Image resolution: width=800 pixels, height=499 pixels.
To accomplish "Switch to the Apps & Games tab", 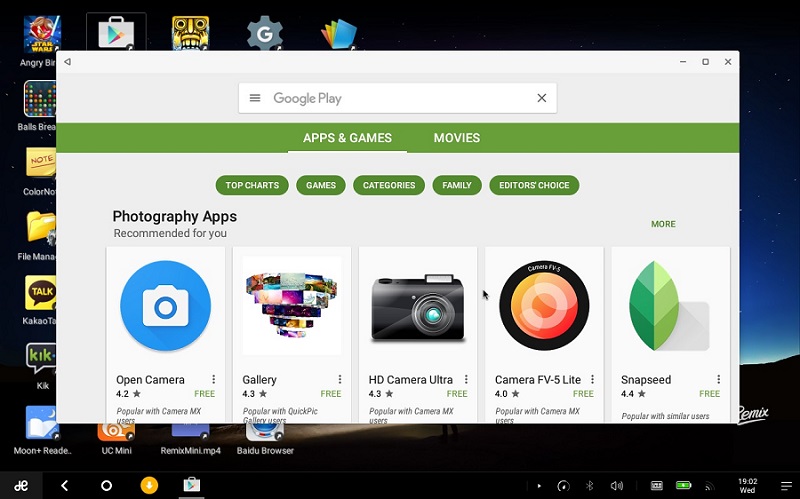I will pyautogui.click(x=347, y=138).
